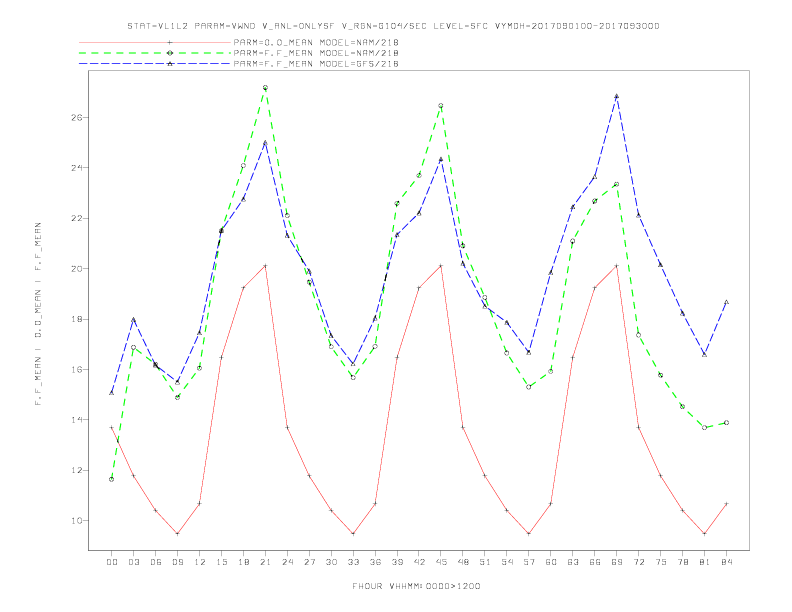This screenshot has width=792, height=612.
Task: Click x-axis tick label 33
Action: click(353, 562)
